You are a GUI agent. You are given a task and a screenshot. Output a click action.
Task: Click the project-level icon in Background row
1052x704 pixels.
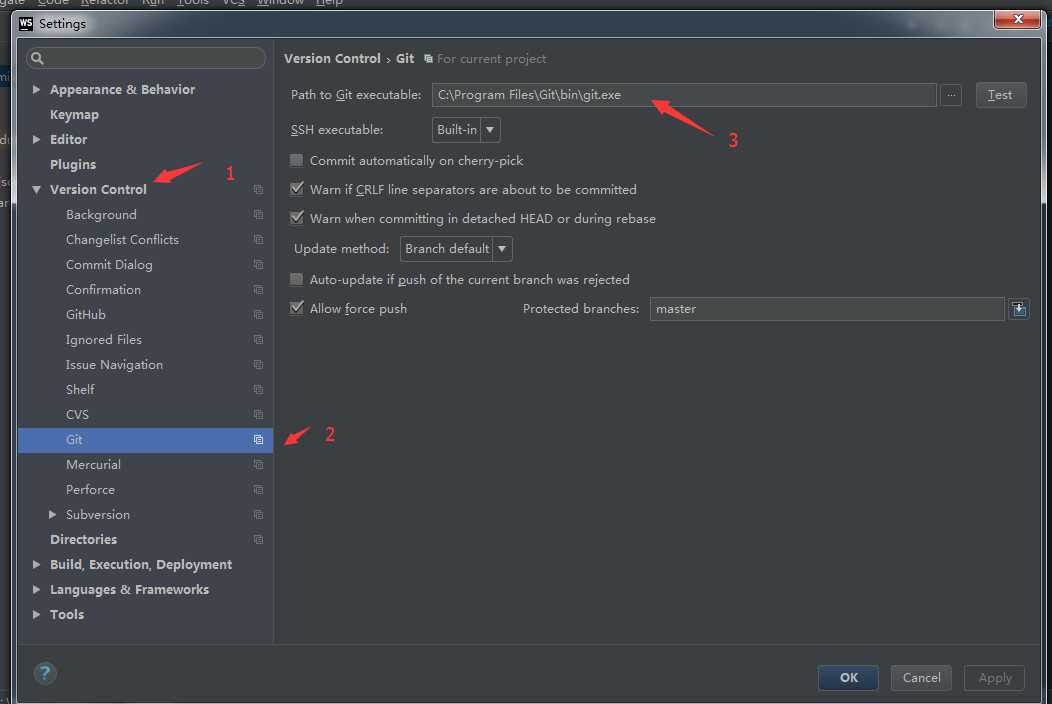(258, 215)
